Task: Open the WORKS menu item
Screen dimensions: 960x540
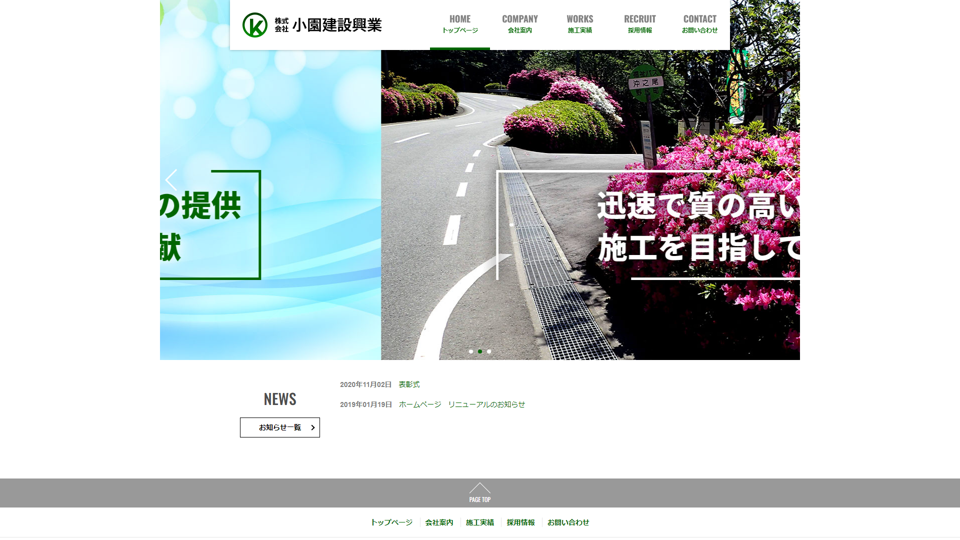Action: click(x=580, y=24)
